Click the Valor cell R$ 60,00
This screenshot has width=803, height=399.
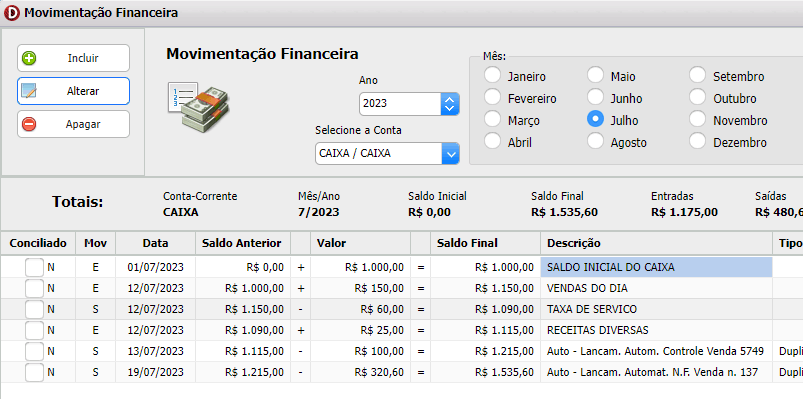(x=361, y=309)
